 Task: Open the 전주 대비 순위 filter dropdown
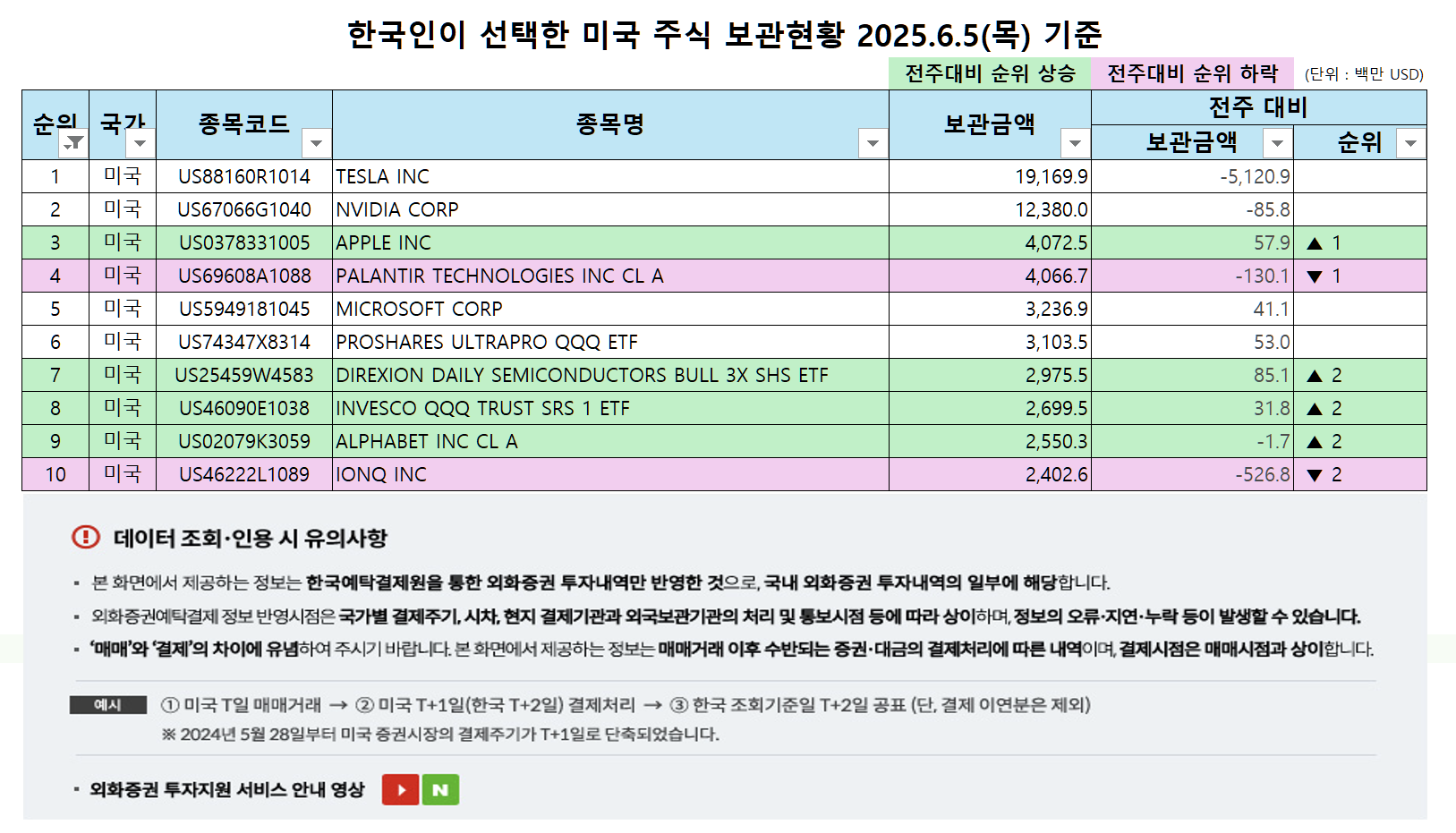[x=1410, y=143]
